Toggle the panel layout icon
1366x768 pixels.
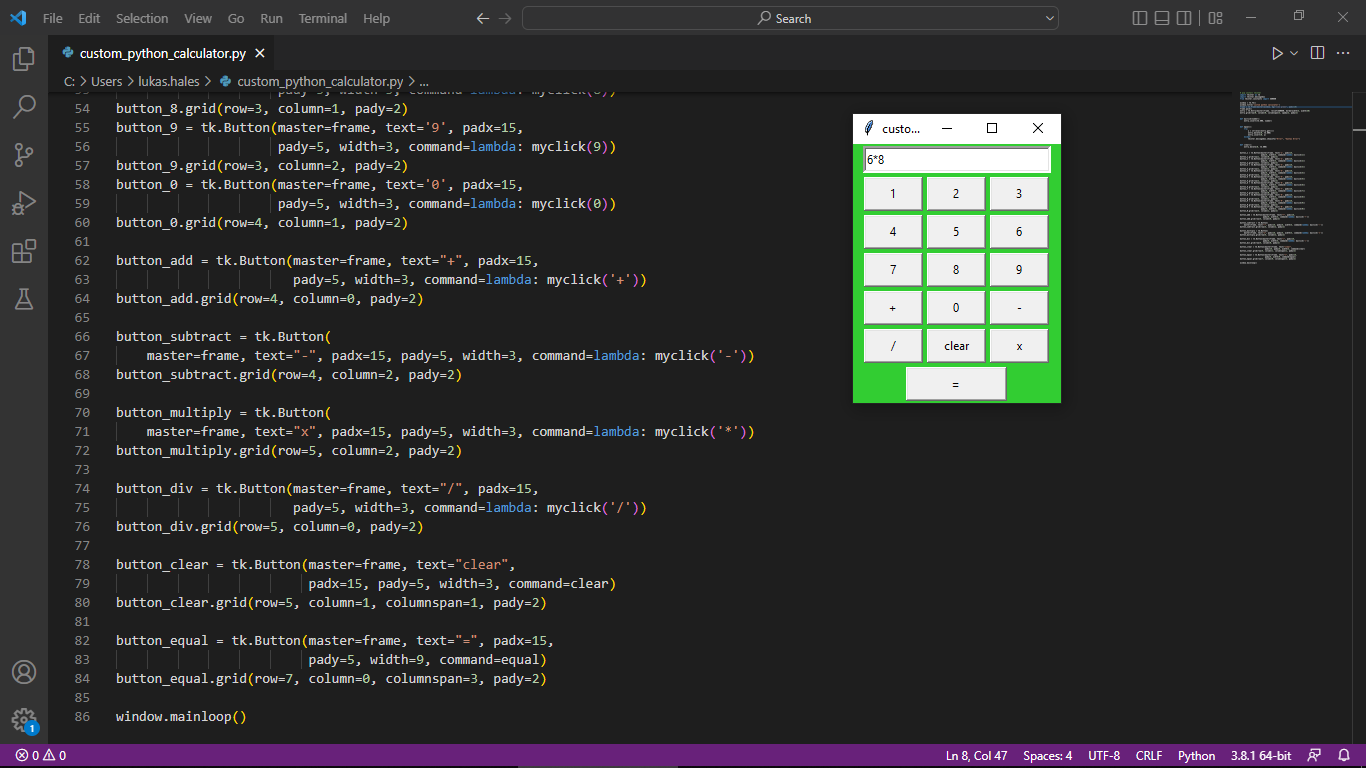tap(1160, 17)
